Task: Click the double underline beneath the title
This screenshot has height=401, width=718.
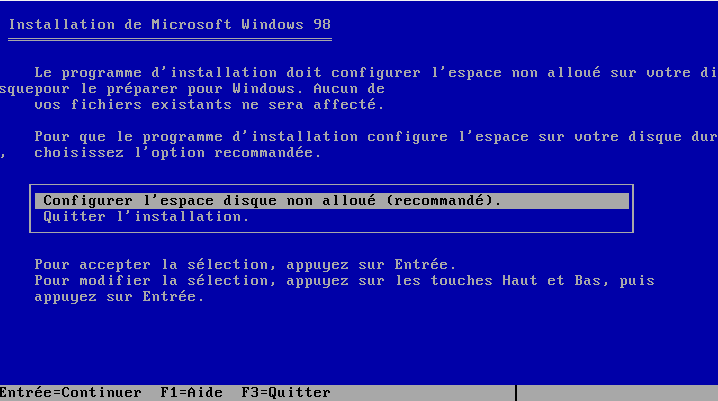Action: 170,40
